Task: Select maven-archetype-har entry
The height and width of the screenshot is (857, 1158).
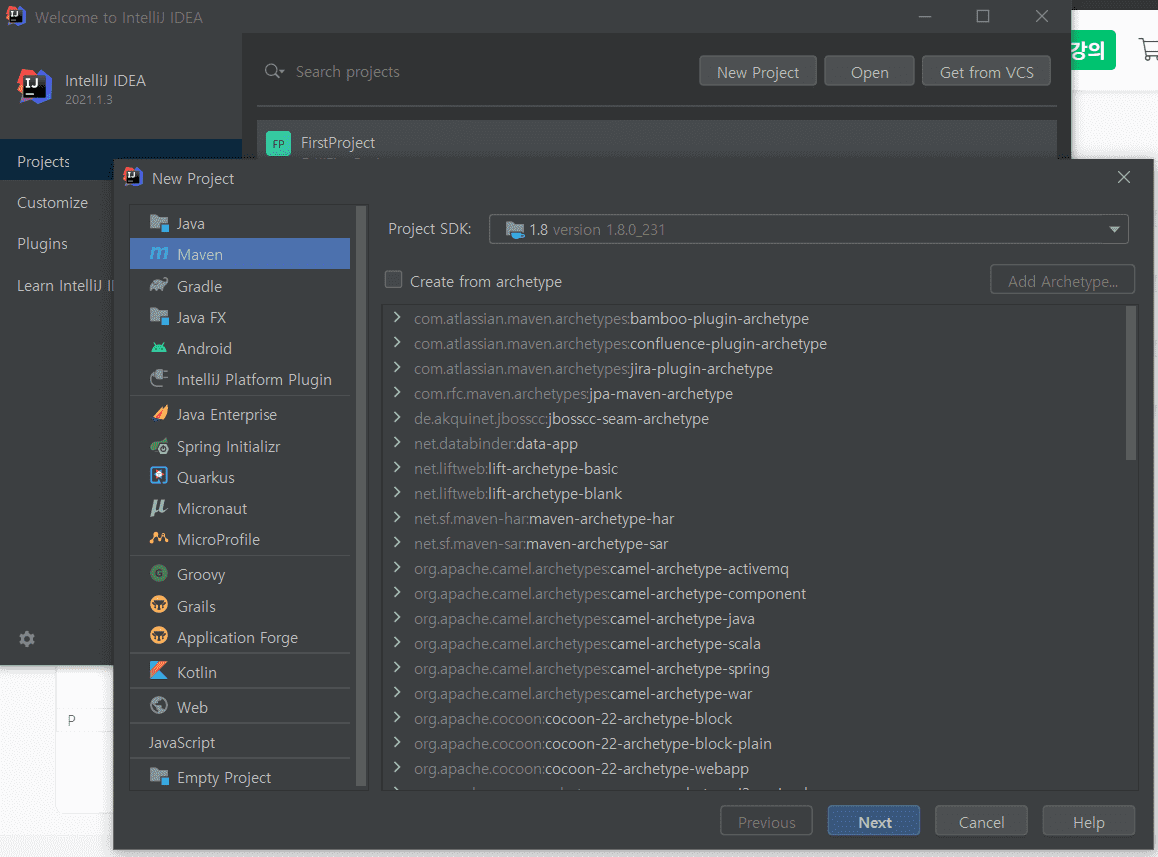Action: click(x=544, y=518)
